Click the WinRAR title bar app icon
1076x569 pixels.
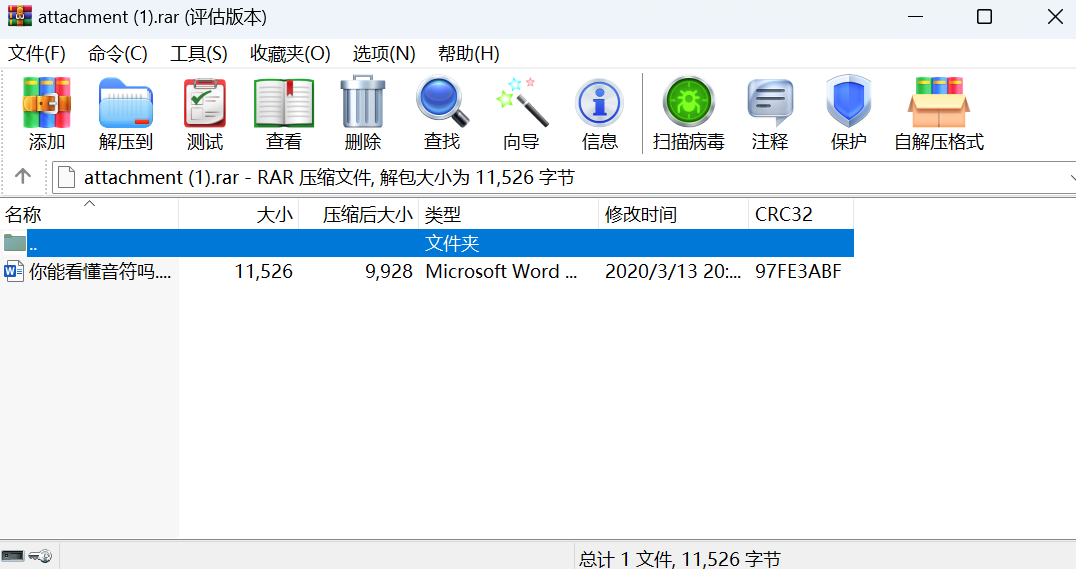(20, 16)
